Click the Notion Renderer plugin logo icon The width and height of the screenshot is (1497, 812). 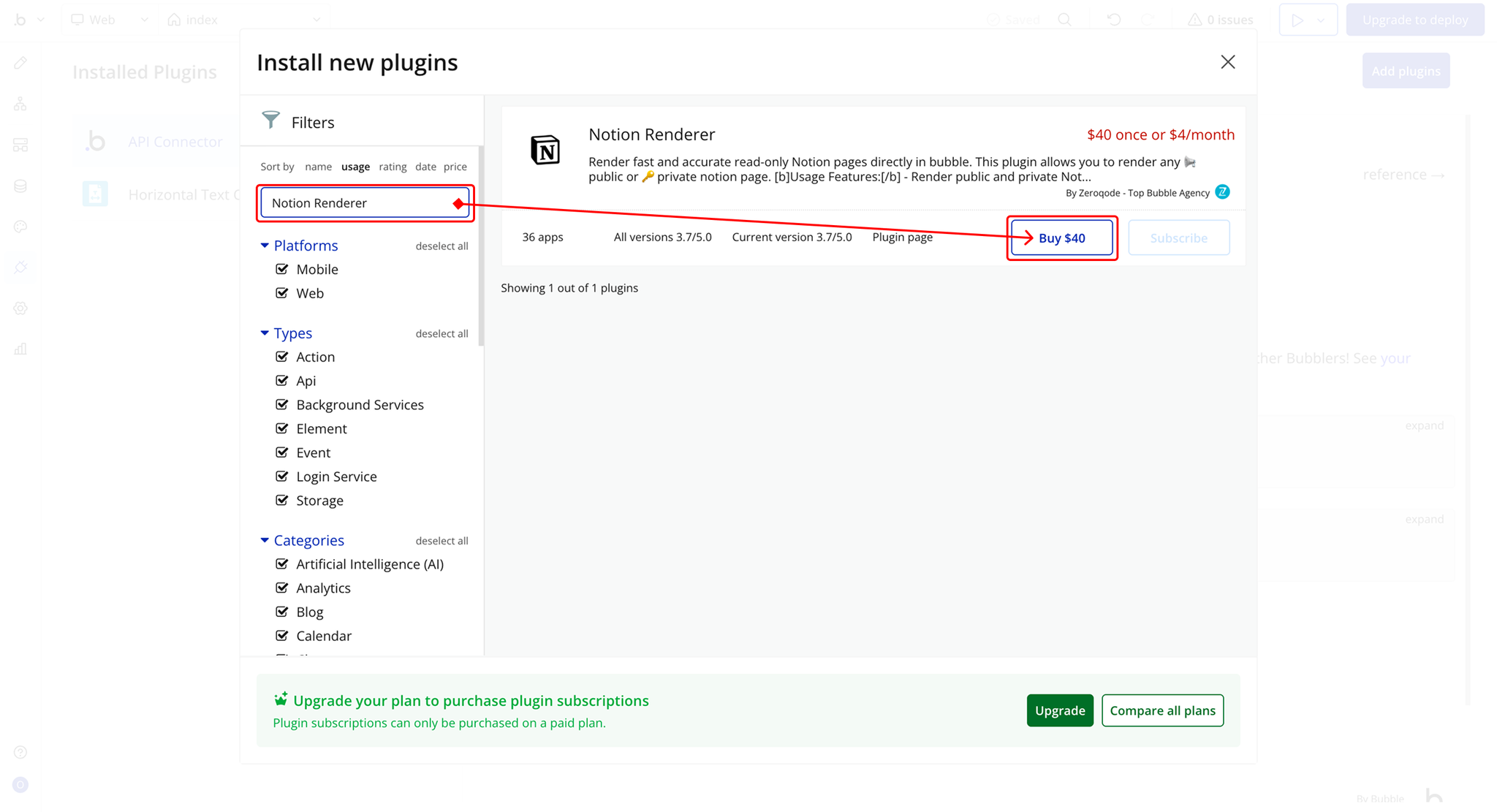pos(545,151)
